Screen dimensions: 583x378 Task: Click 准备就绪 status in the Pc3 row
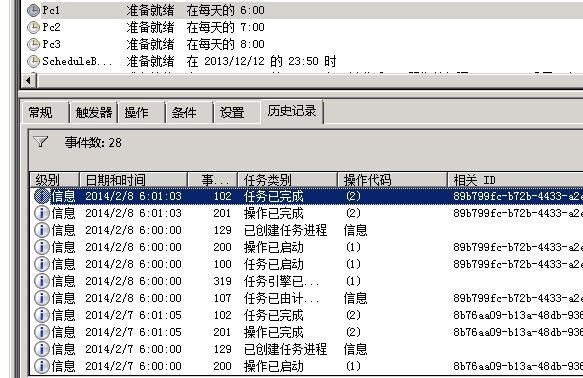click(x=150, y=44)
